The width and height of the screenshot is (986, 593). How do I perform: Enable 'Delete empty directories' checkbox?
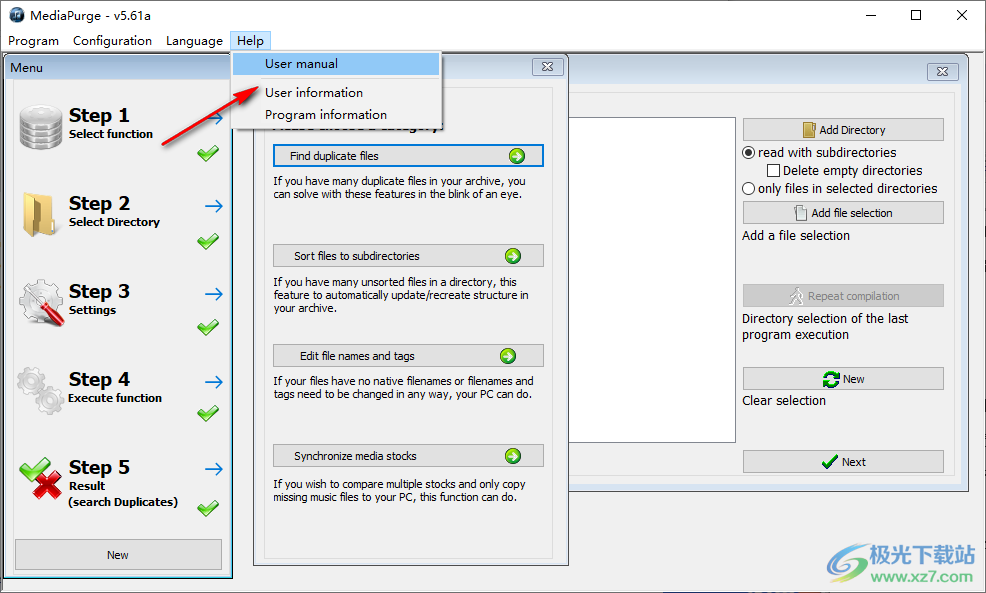click(774, 170)
